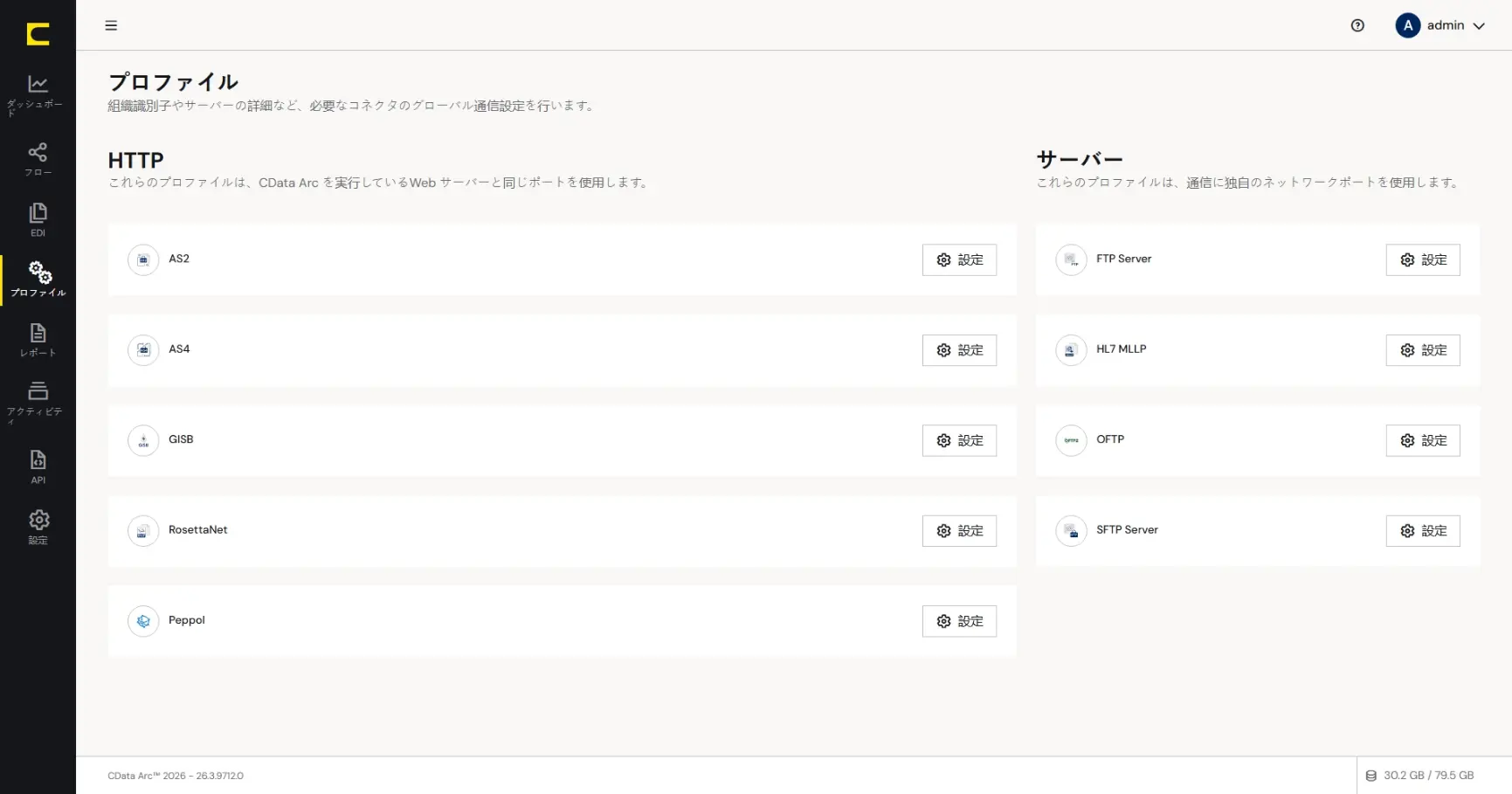Open 設定 for the SFTP Server profile
Image resolution: width=1512 pixels, height=794 pixels.
[1423, 530]
